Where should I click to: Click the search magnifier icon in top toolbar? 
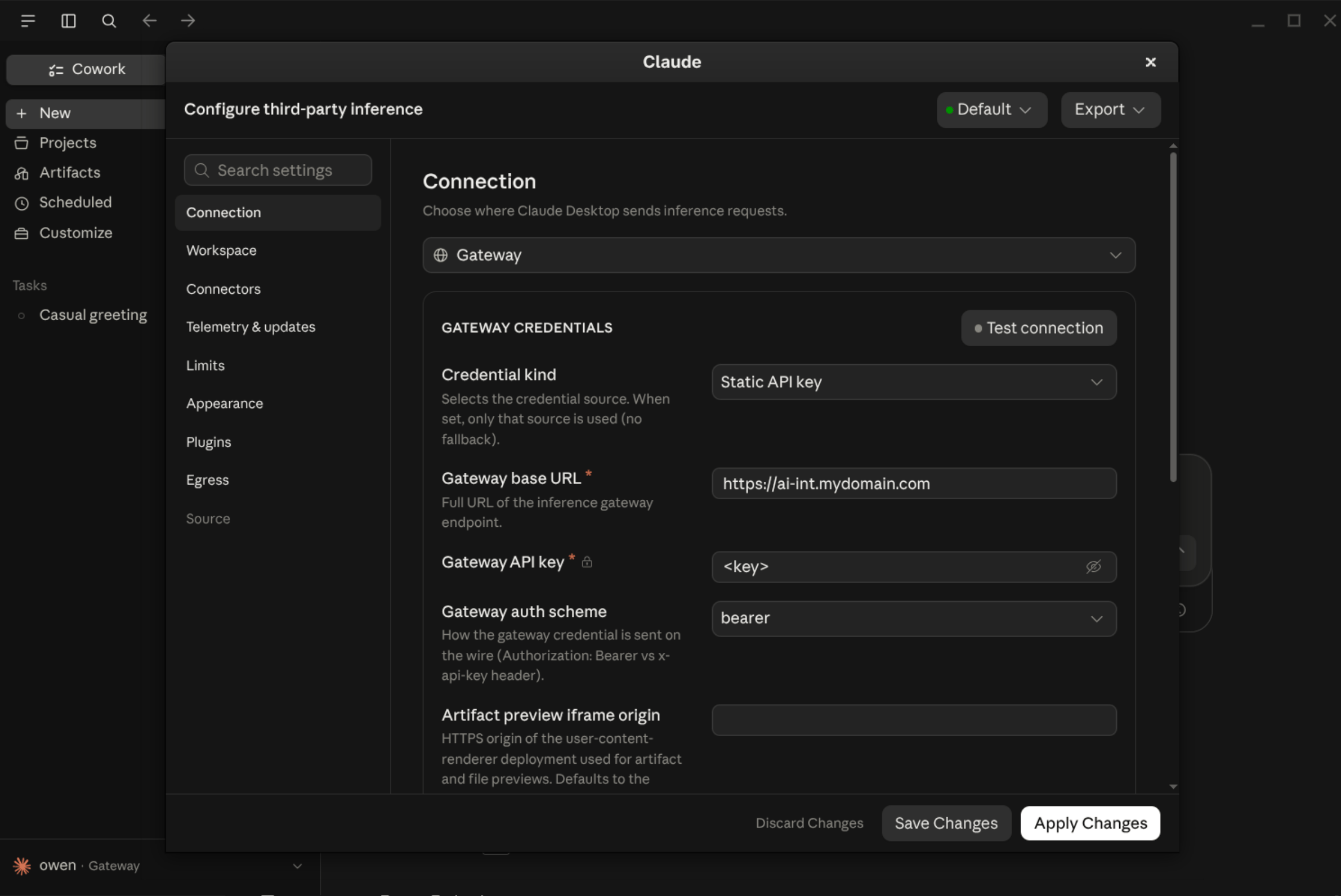point(109,21)
